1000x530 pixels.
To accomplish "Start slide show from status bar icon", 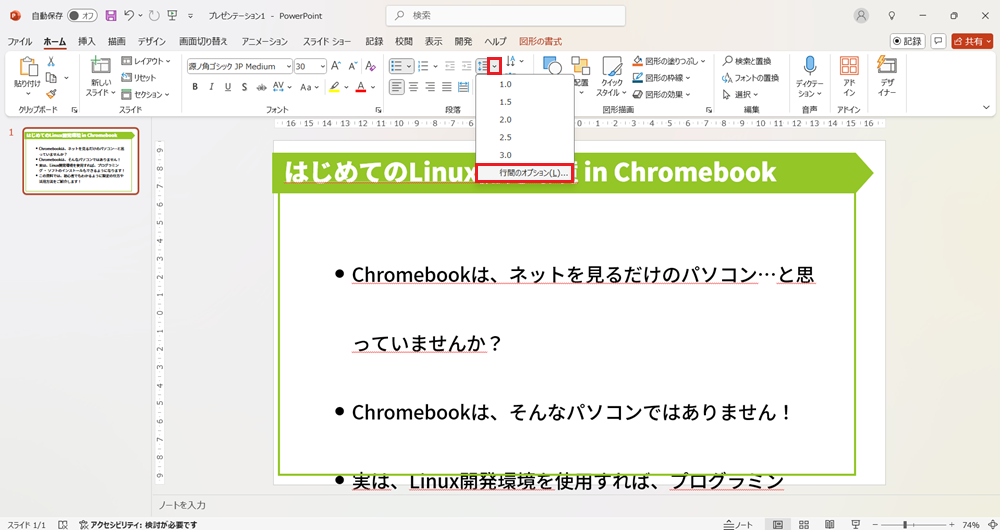I will (855, 524).
